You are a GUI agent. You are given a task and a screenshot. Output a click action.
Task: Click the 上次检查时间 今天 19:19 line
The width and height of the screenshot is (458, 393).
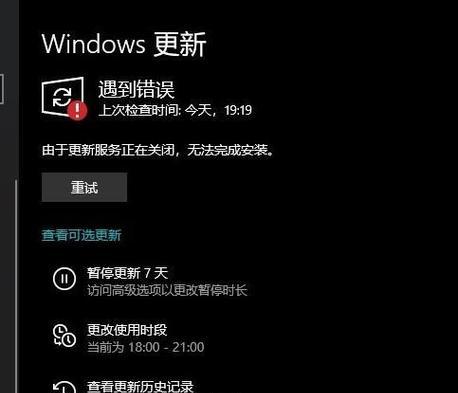click(x=175, y=110)
